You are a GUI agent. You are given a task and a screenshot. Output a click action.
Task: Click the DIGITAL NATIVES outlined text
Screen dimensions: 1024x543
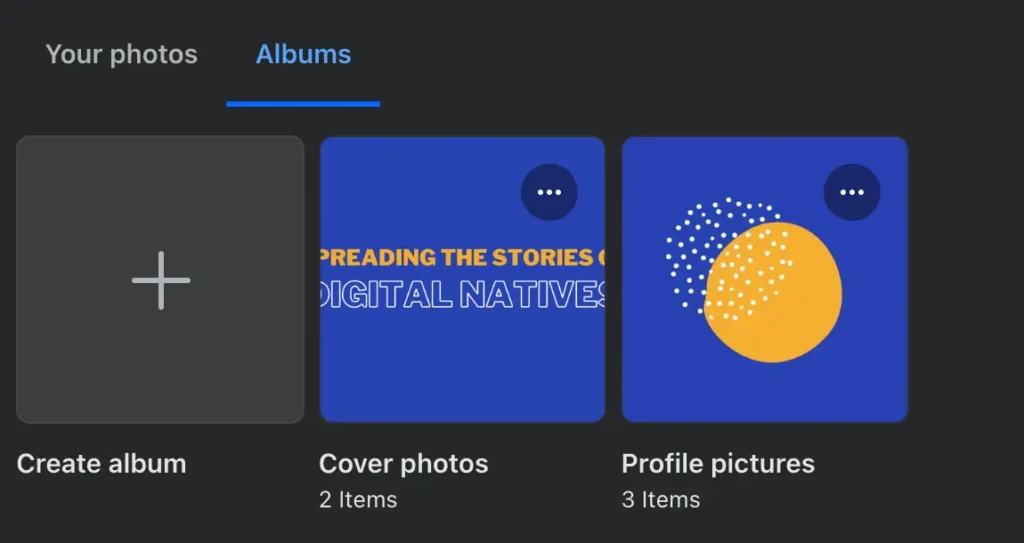(463, 295)
